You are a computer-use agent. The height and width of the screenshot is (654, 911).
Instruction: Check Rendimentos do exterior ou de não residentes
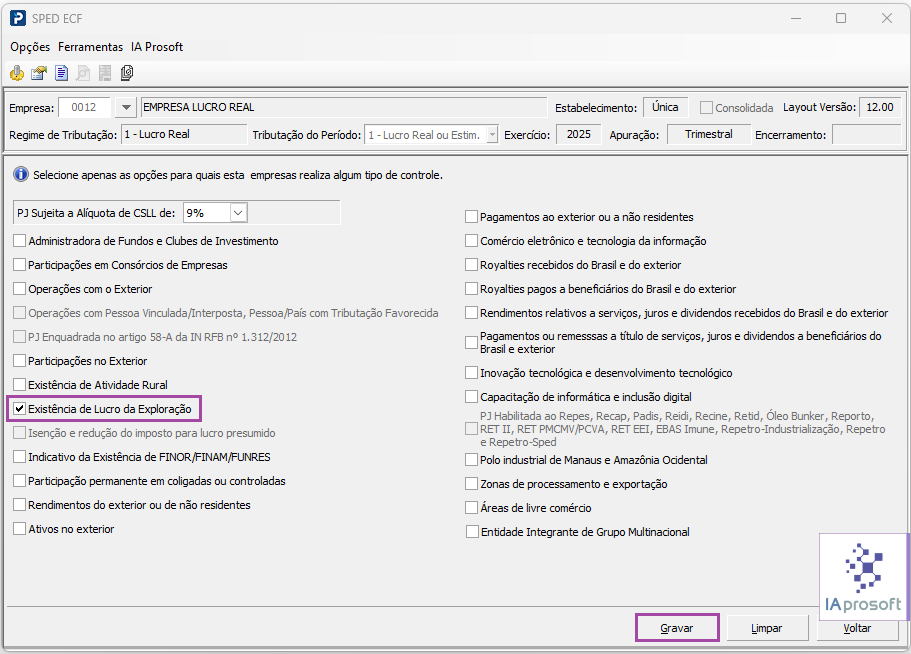coord(20,505)
